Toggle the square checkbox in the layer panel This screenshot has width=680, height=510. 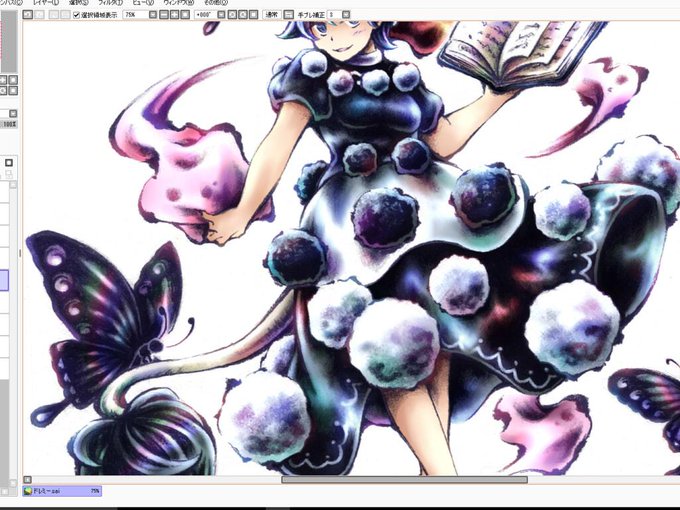click(9, 163)
